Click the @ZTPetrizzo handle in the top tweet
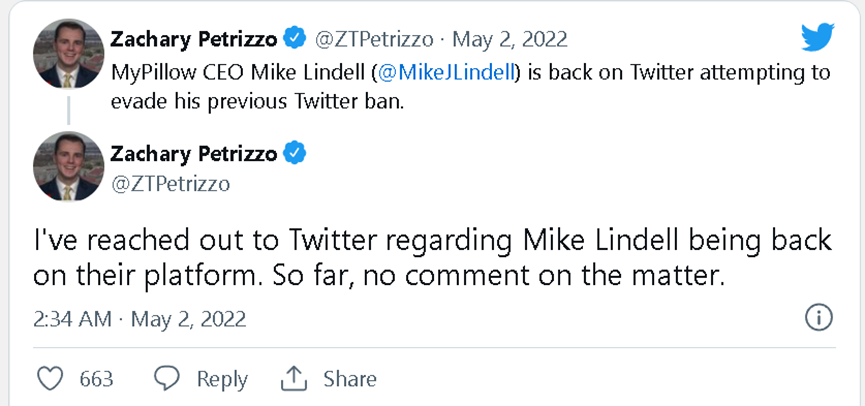This screenshot has width=865, height=406. pyautogui.click(x=375, y=40)
